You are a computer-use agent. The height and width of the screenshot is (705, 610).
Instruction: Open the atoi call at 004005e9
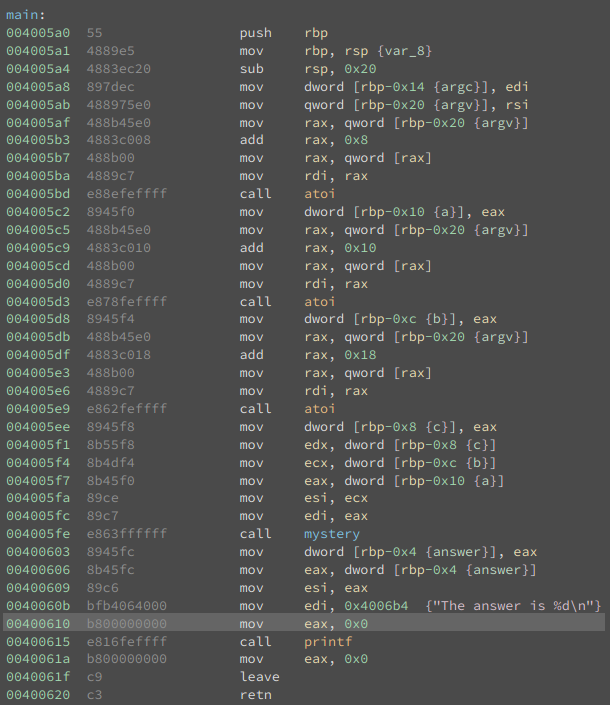320,409
